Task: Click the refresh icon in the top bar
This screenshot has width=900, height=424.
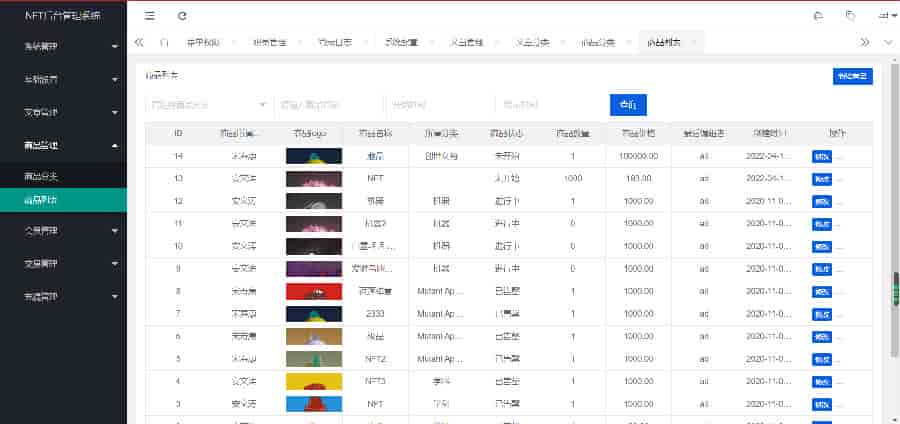Action: (182, 16)
